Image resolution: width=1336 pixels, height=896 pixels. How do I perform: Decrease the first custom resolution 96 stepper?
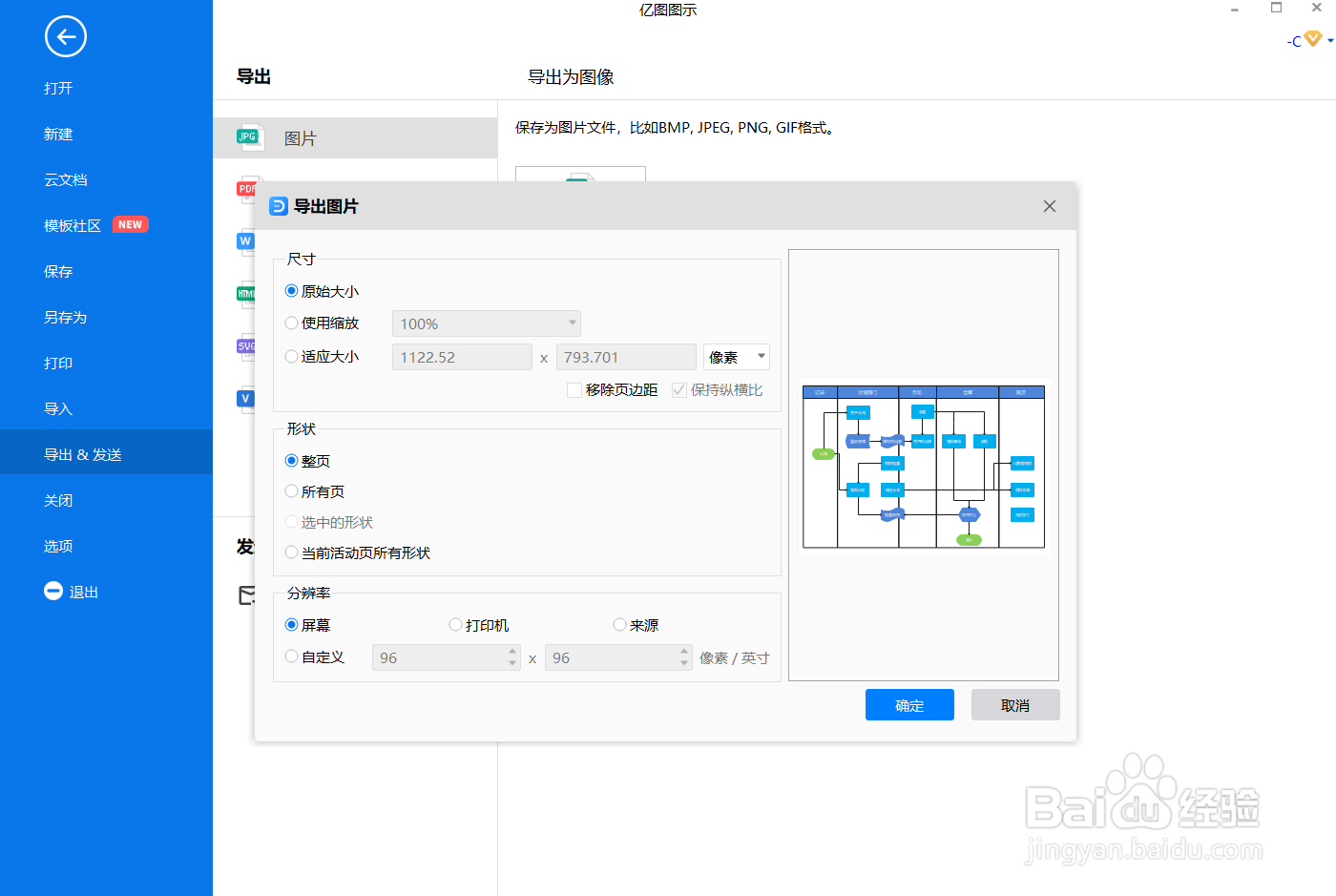click(512, 663)
